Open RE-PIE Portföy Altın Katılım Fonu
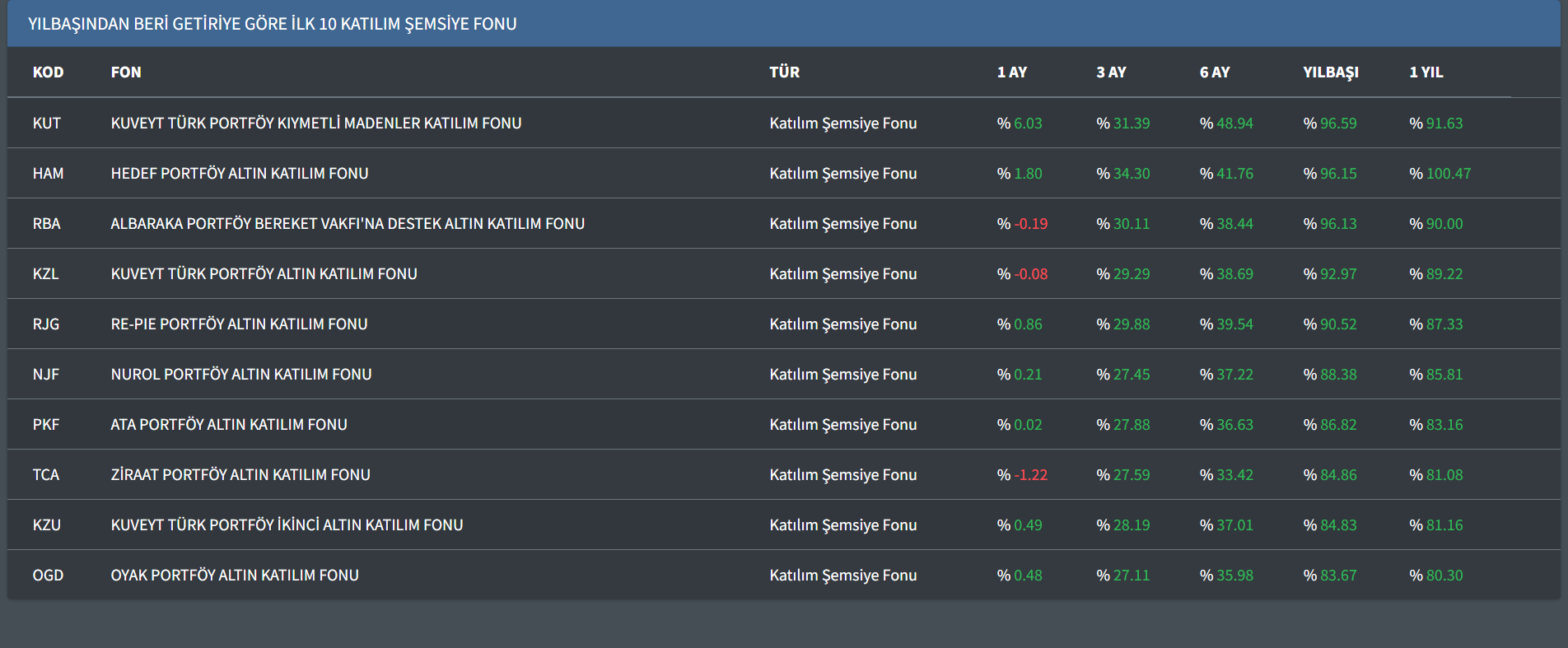 click(x=239, y=324)
